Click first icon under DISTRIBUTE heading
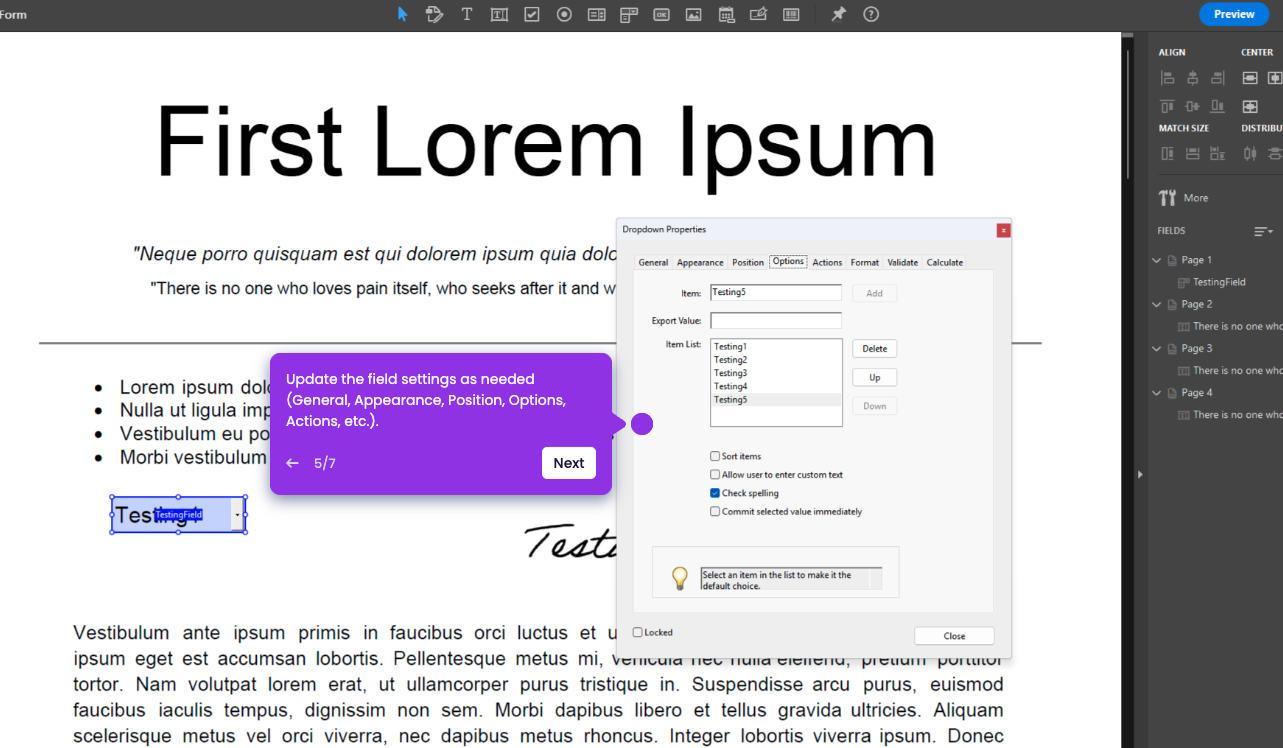This screenshot has height=748, width=1283. (1250, 154)
